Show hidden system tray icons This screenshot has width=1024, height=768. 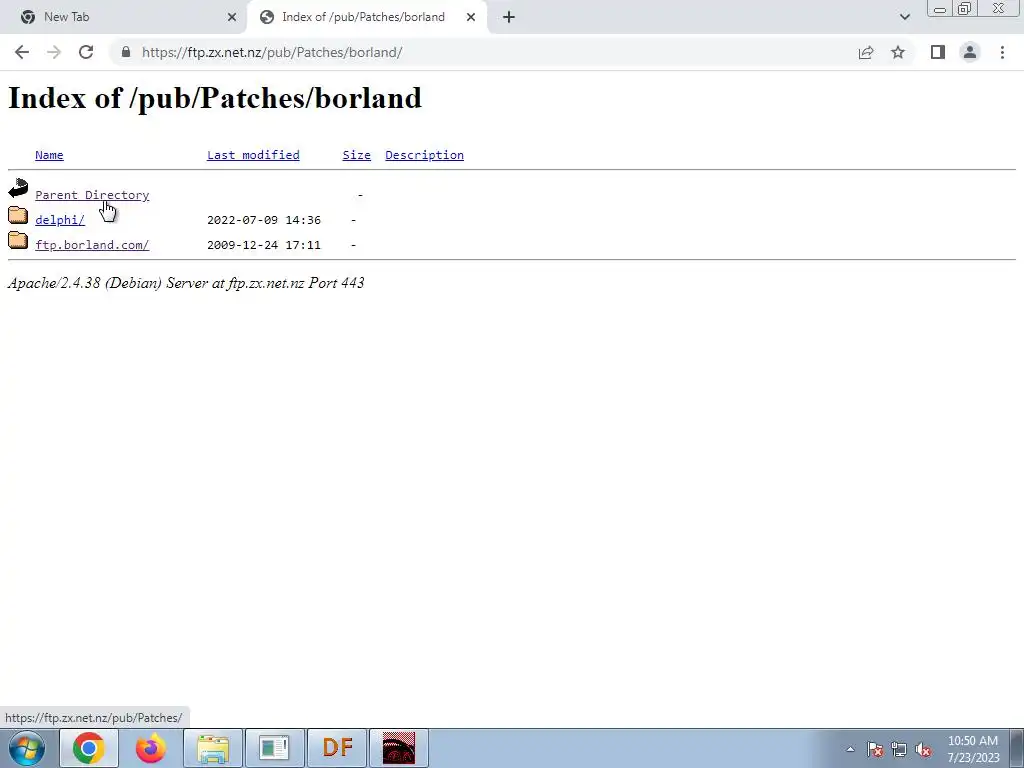point(850,749)
